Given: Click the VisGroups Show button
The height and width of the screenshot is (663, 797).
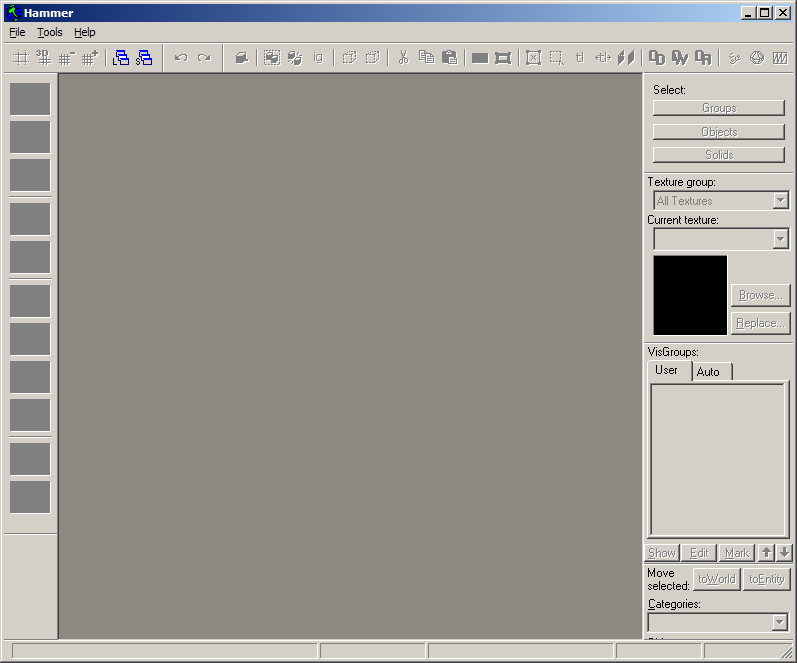Looking at the screenshot, I should click(x=662, y=553).
